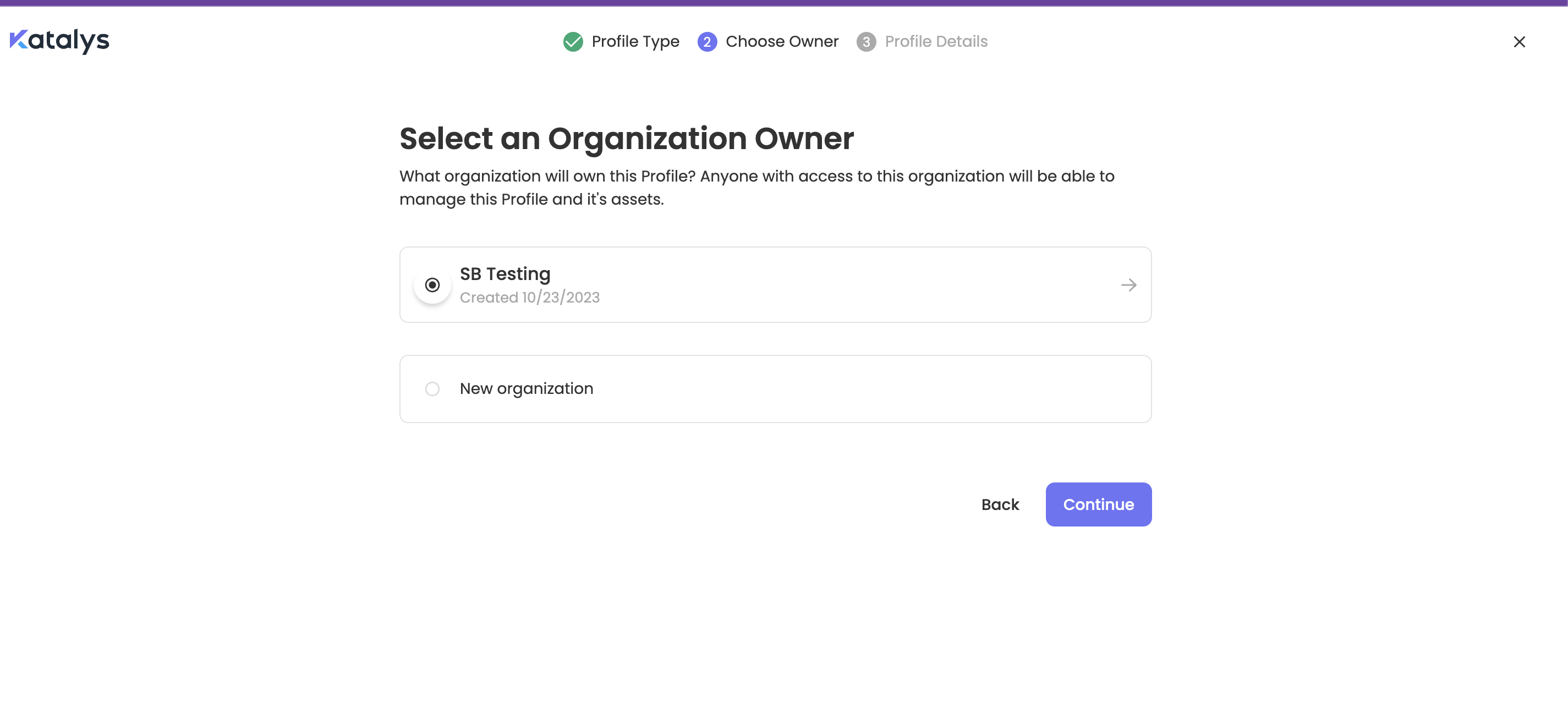Click empty middle of the SB Testing card
1568x713 pixels.
coord(852,285)
